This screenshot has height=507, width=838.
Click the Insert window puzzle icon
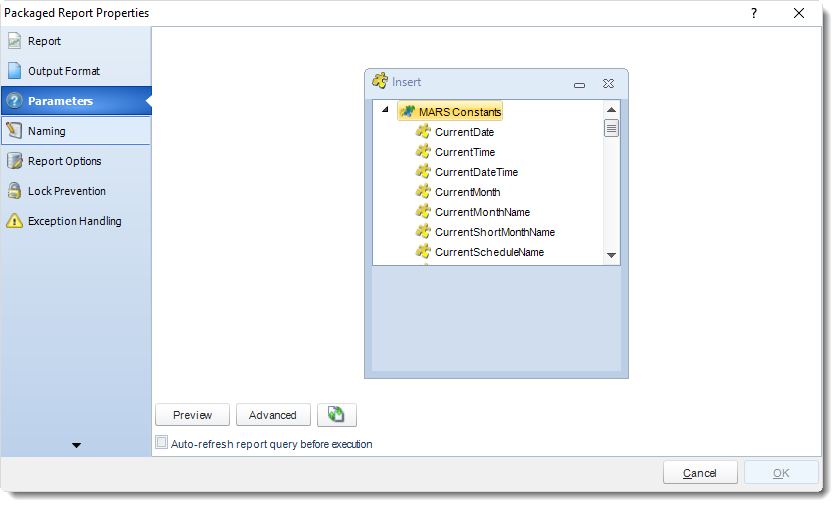click(380, 81)
